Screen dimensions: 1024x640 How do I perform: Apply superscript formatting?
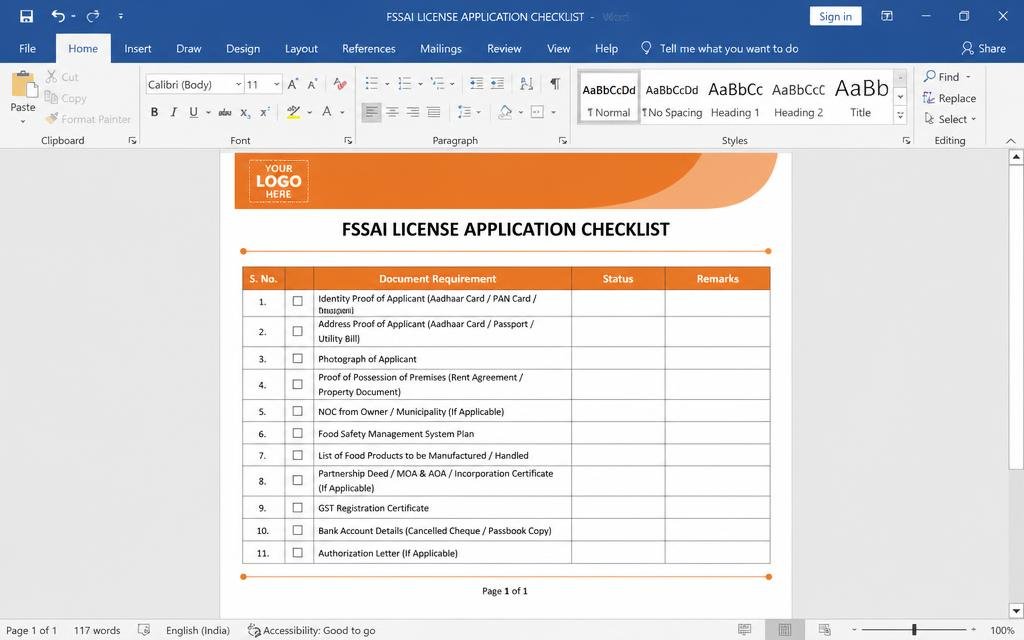[264, 112]
